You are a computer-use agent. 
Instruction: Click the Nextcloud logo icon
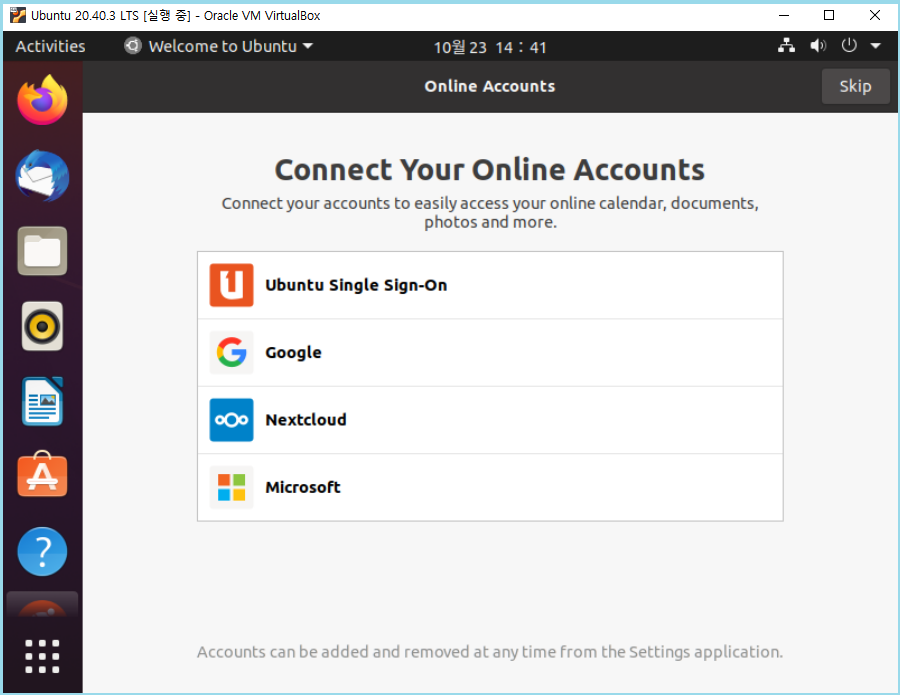231,420
